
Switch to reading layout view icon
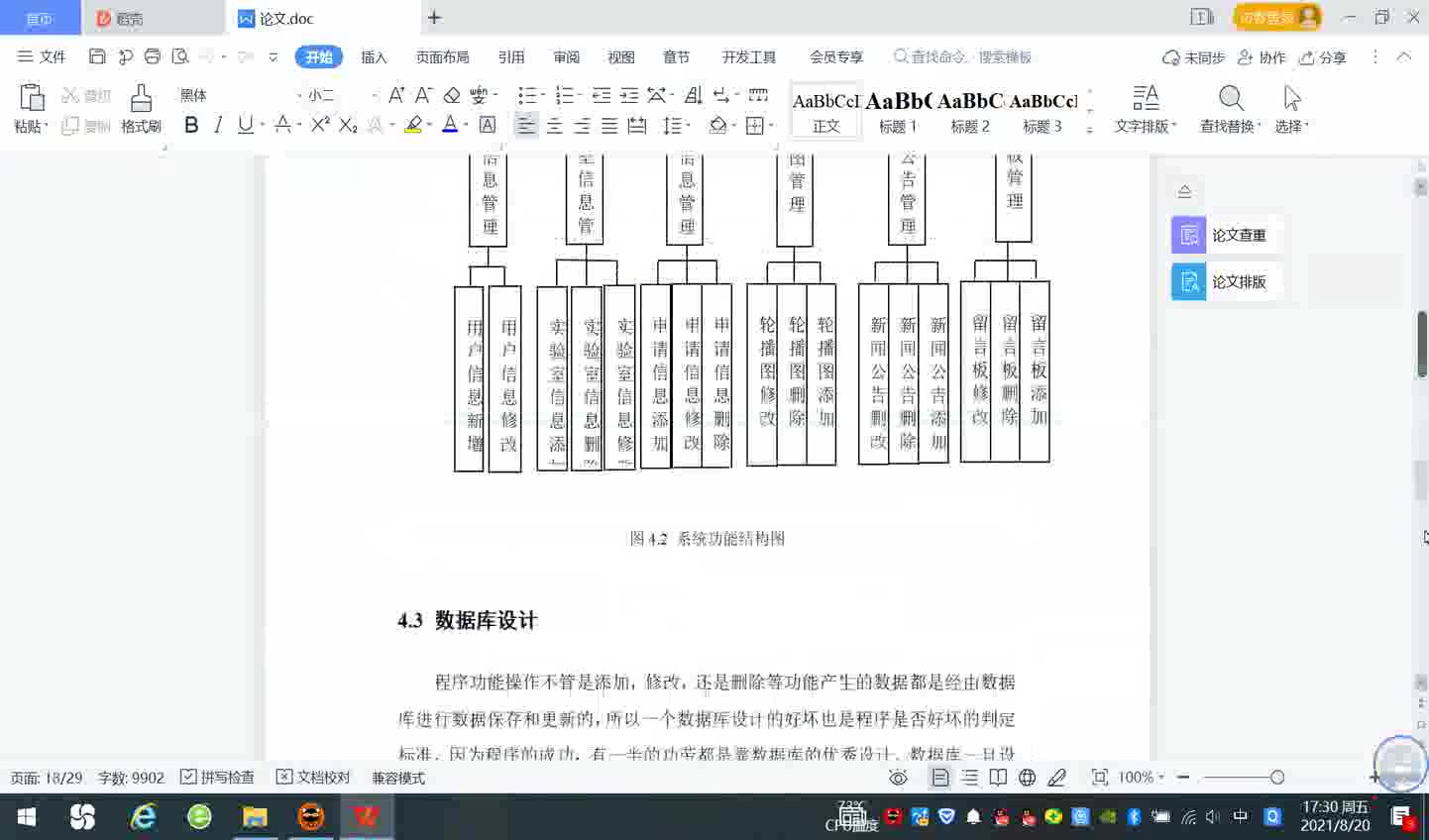tap(998, 778)
